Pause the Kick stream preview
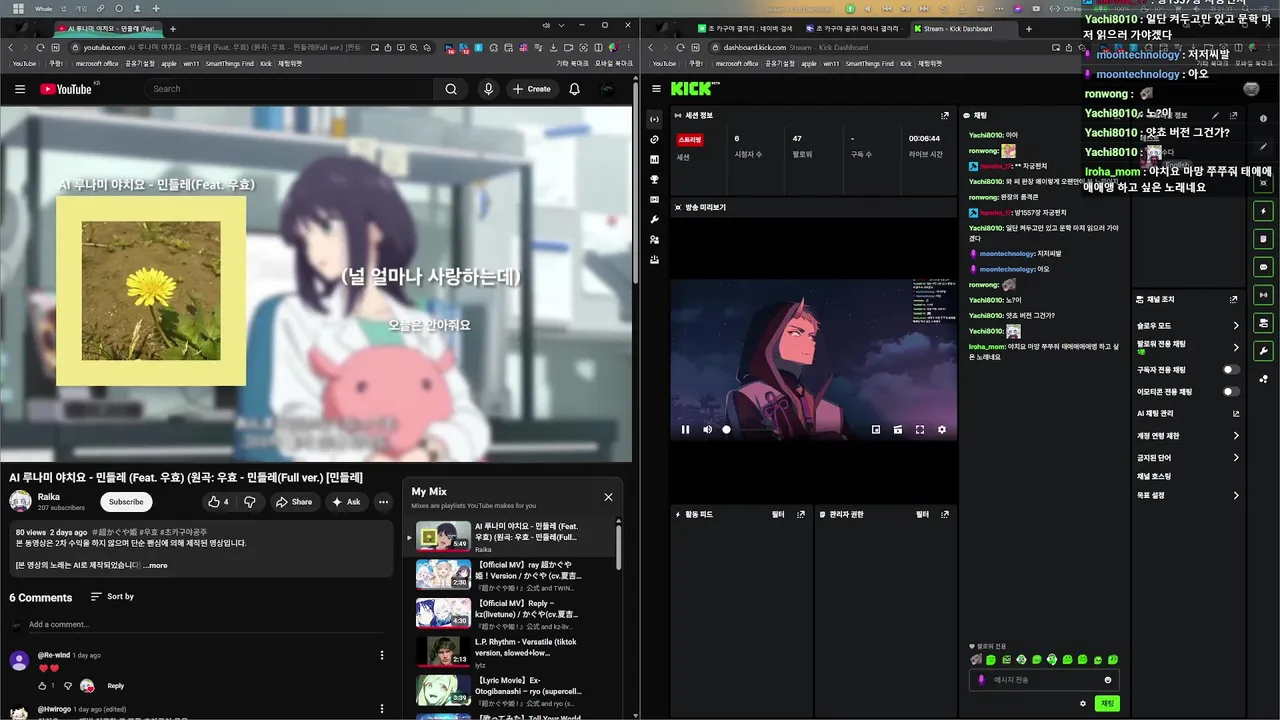The height and width of the screenshot is (720, 1280). 686,430
